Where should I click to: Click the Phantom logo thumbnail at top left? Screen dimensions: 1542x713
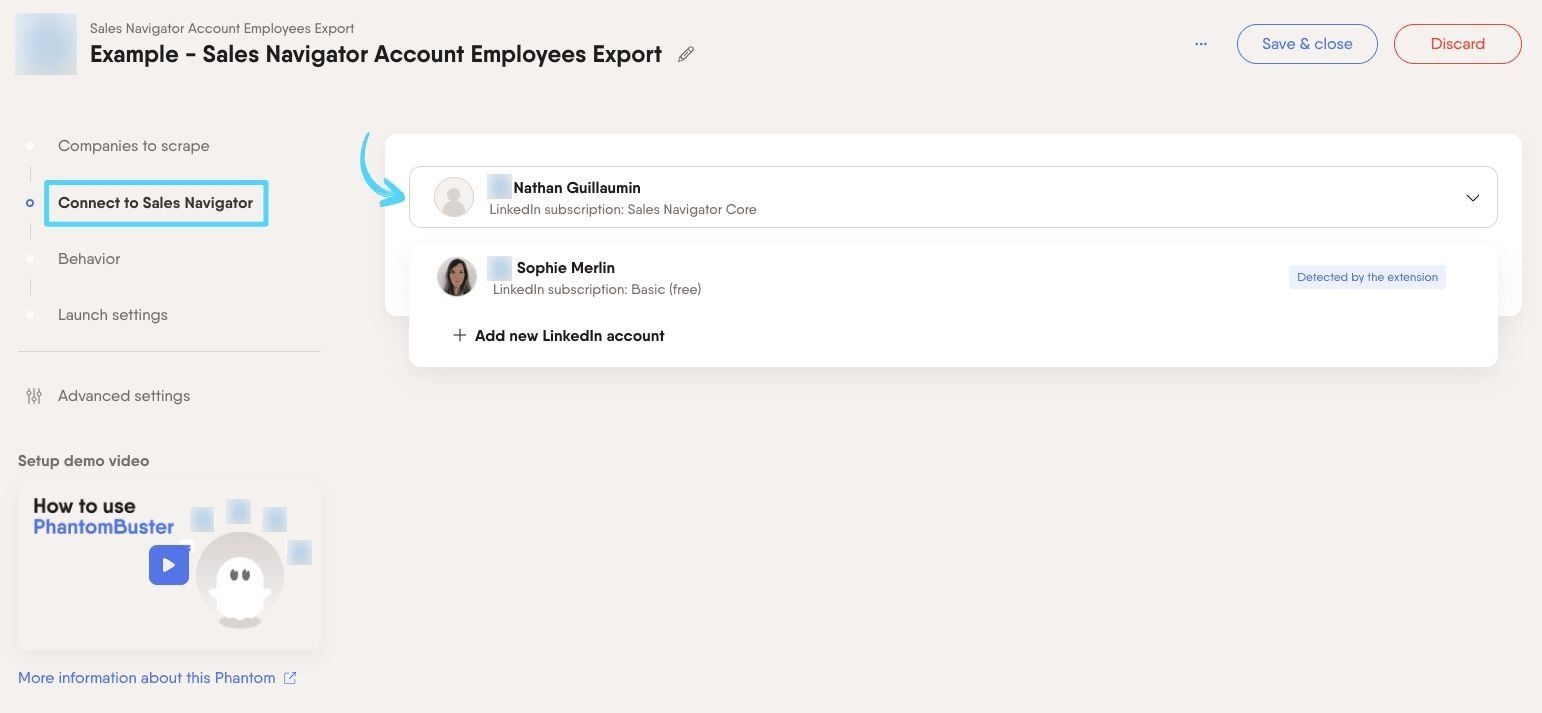click(46, 44)
